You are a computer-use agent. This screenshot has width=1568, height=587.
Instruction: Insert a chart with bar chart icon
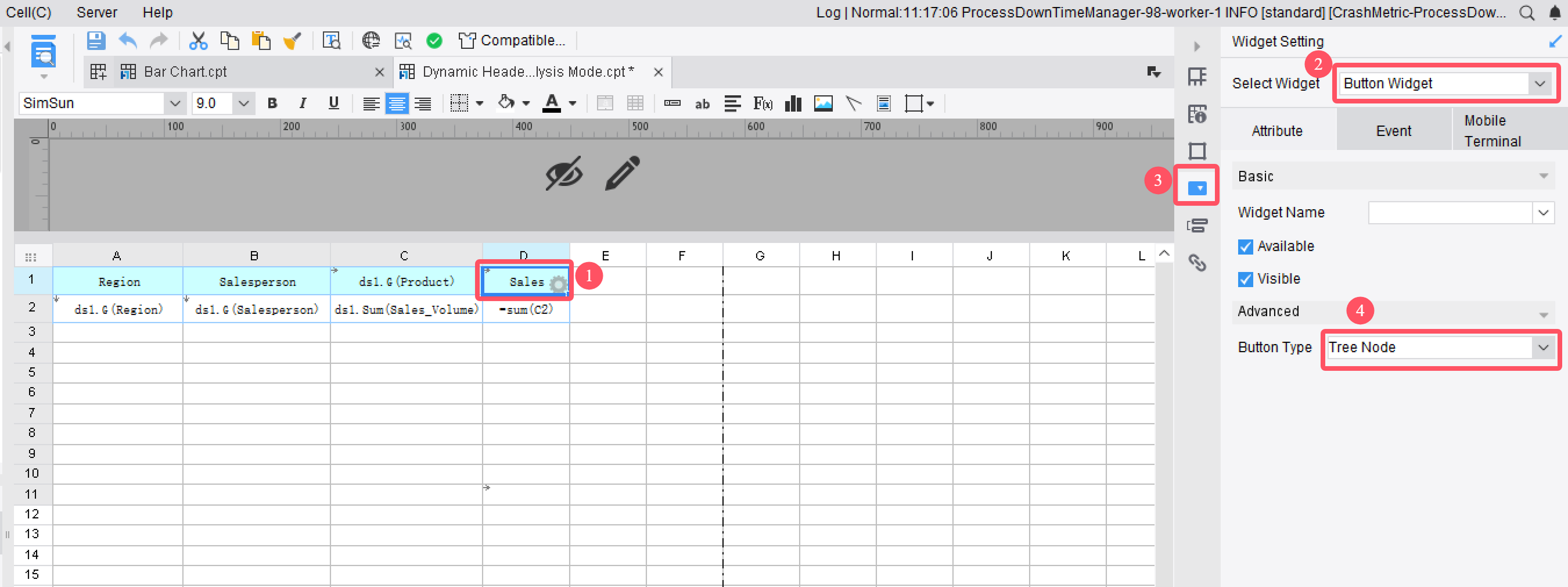[x=793, y=103]
